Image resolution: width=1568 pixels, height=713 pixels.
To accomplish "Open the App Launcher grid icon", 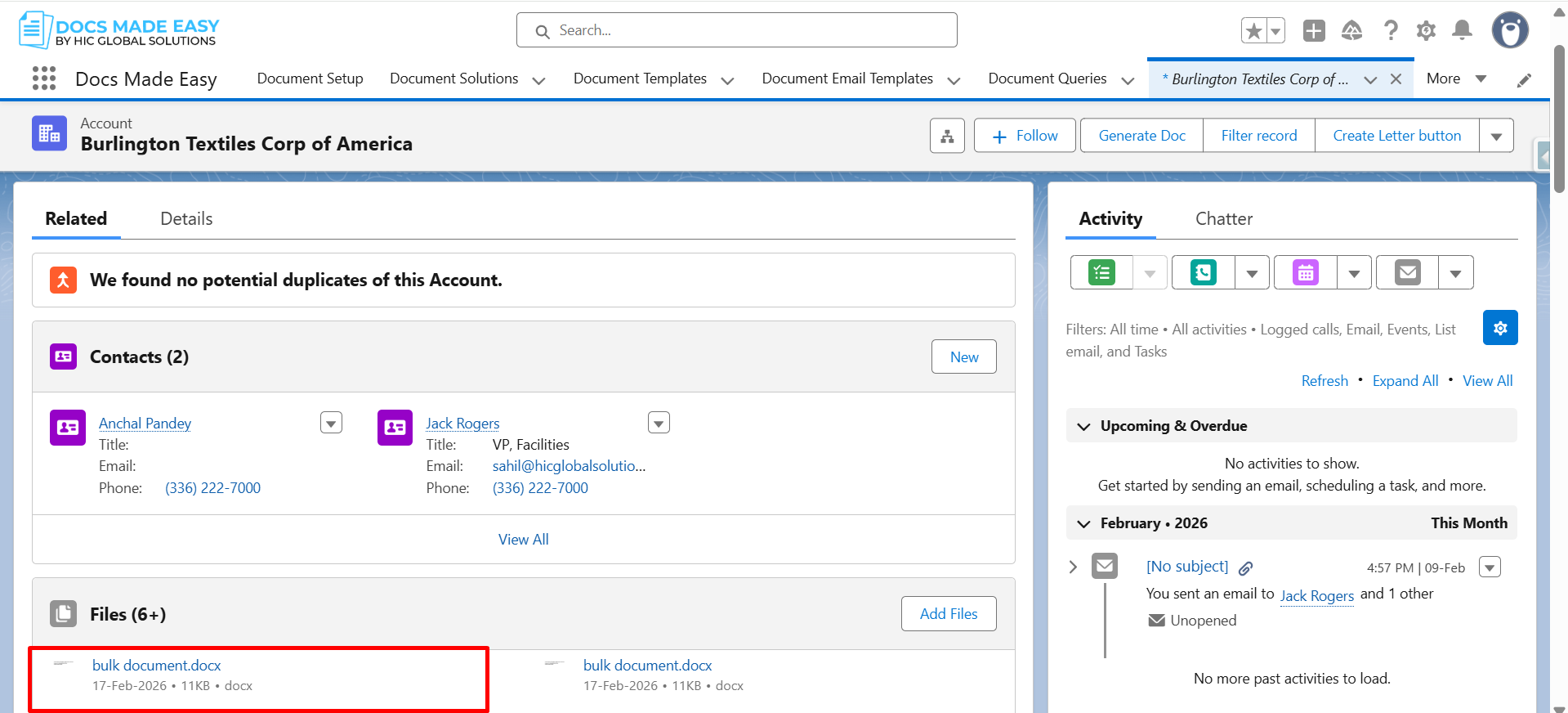I will click(x=44, y=78).
